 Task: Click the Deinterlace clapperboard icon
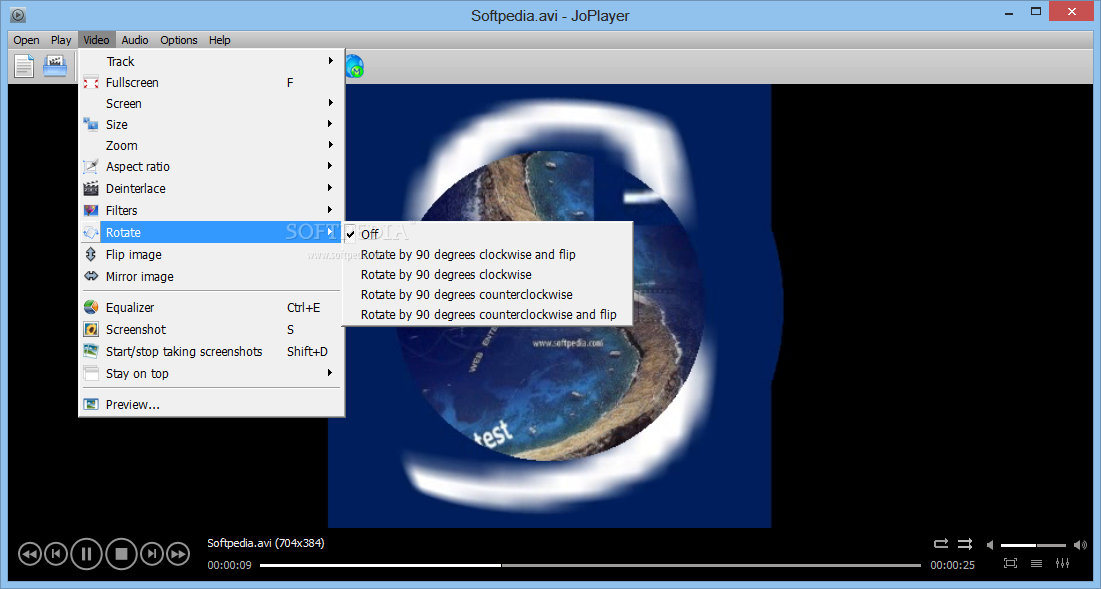91,188
